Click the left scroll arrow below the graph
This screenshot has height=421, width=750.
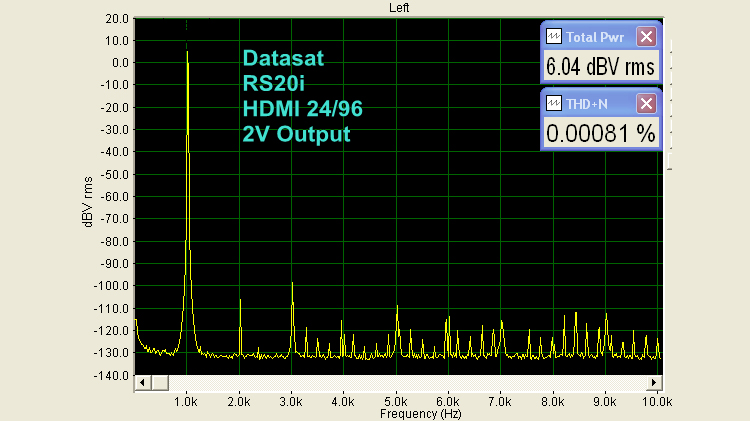[142, 383]
